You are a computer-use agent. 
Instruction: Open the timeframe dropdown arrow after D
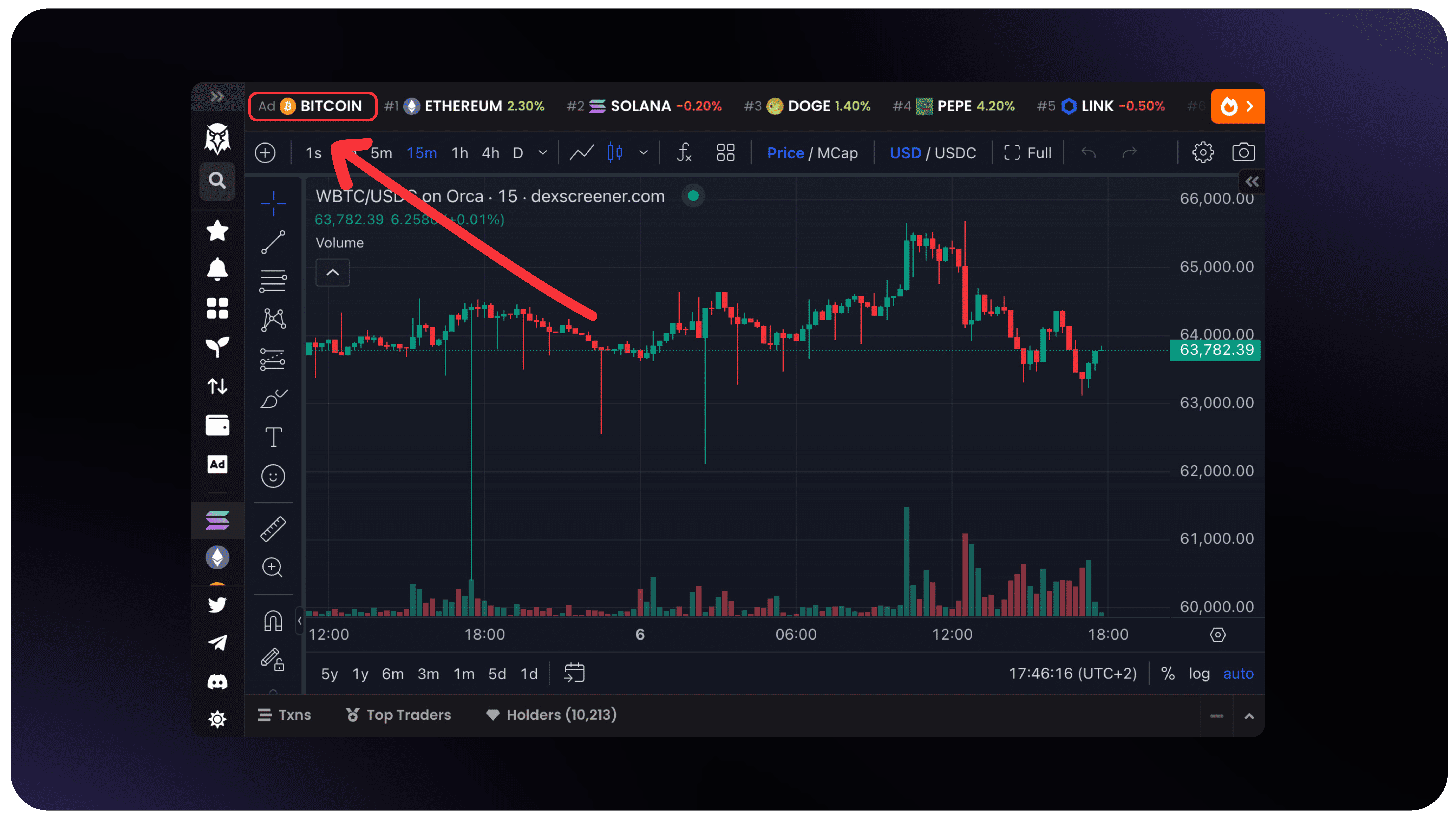tap(543, 153)
